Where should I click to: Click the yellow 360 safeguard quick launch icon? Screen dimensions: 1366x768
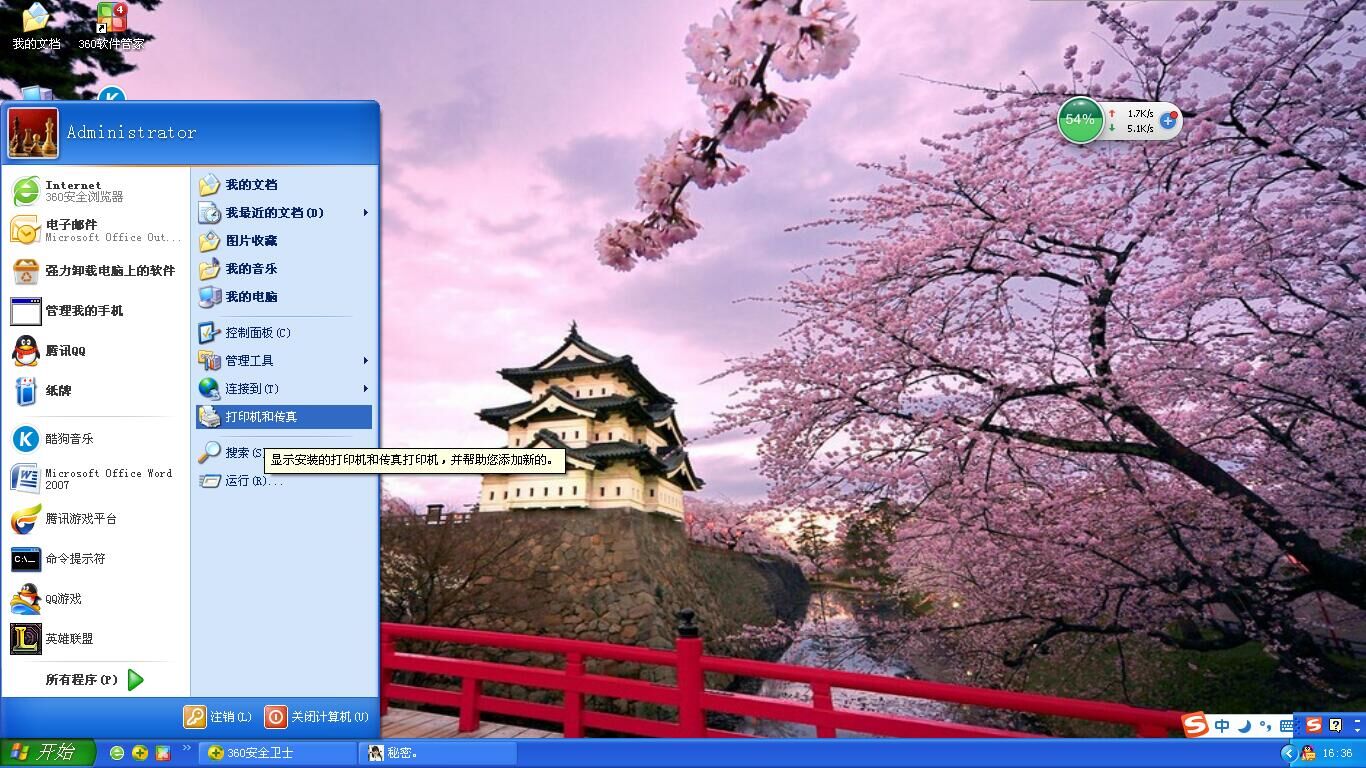coord(140,753)
